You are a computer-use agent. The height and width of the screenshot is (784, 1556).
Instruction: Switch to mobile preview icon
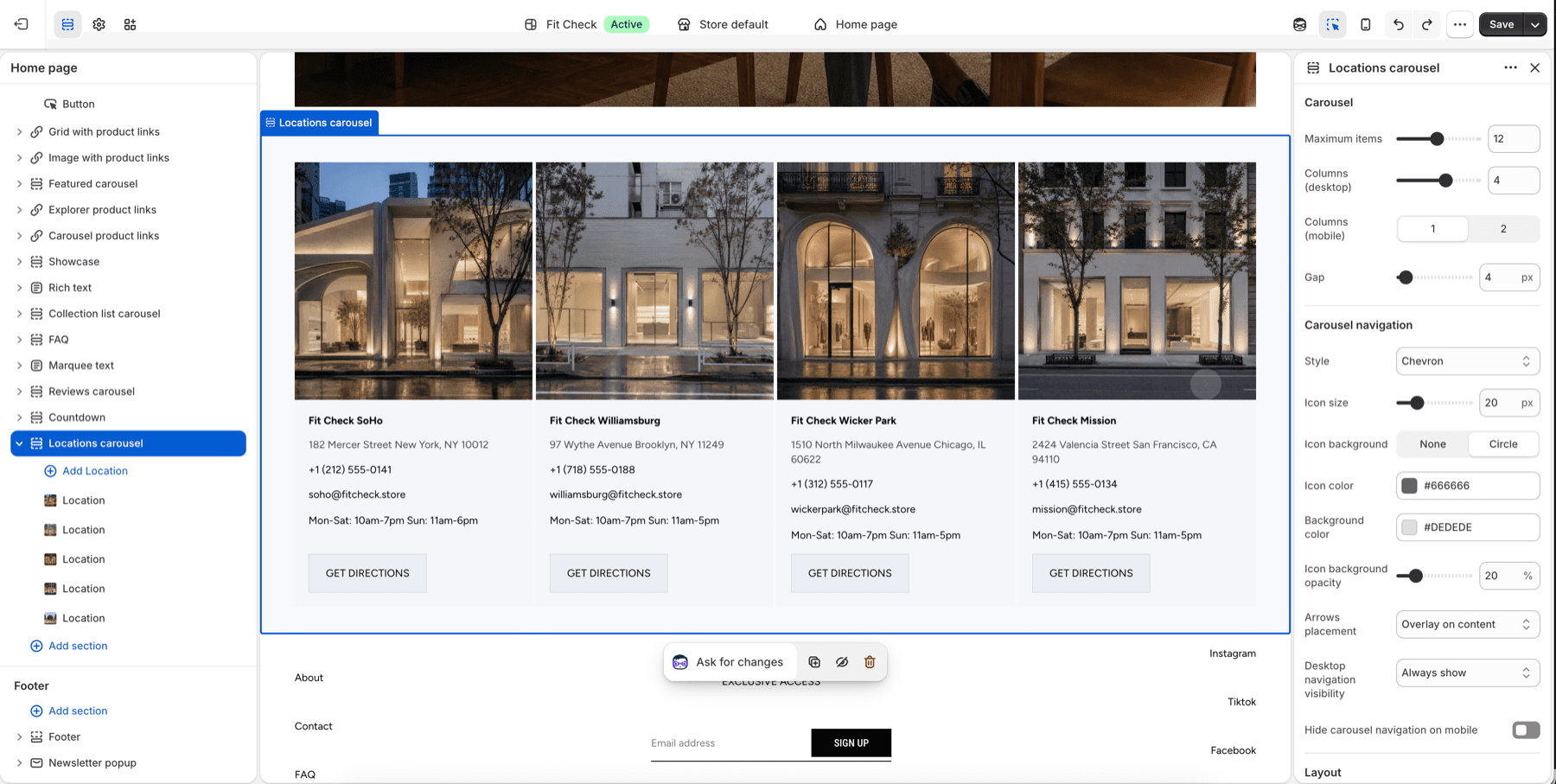point(1366,24)
